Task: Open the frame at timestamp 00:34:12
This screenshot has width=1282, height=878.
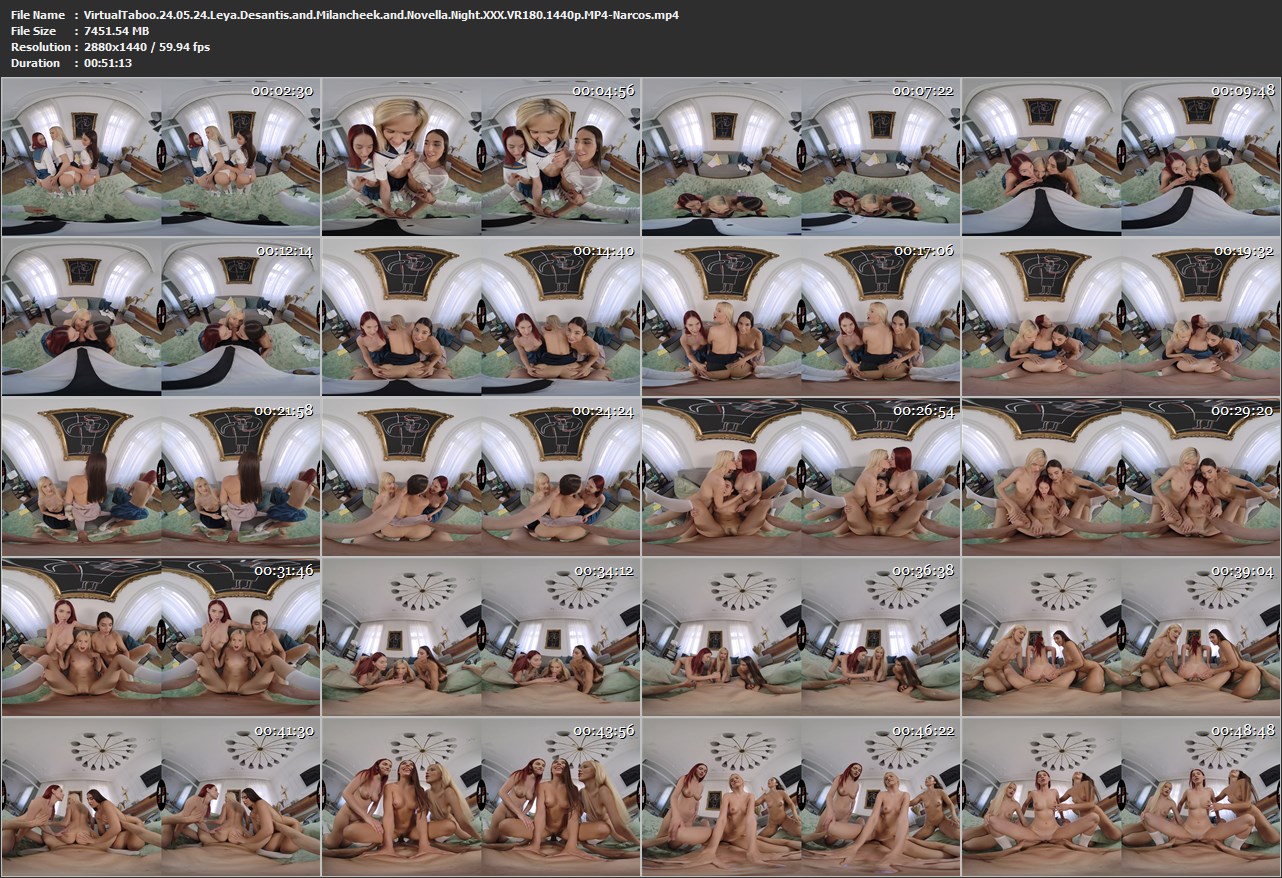Action: pyautogui.click(x=481, y=636)
